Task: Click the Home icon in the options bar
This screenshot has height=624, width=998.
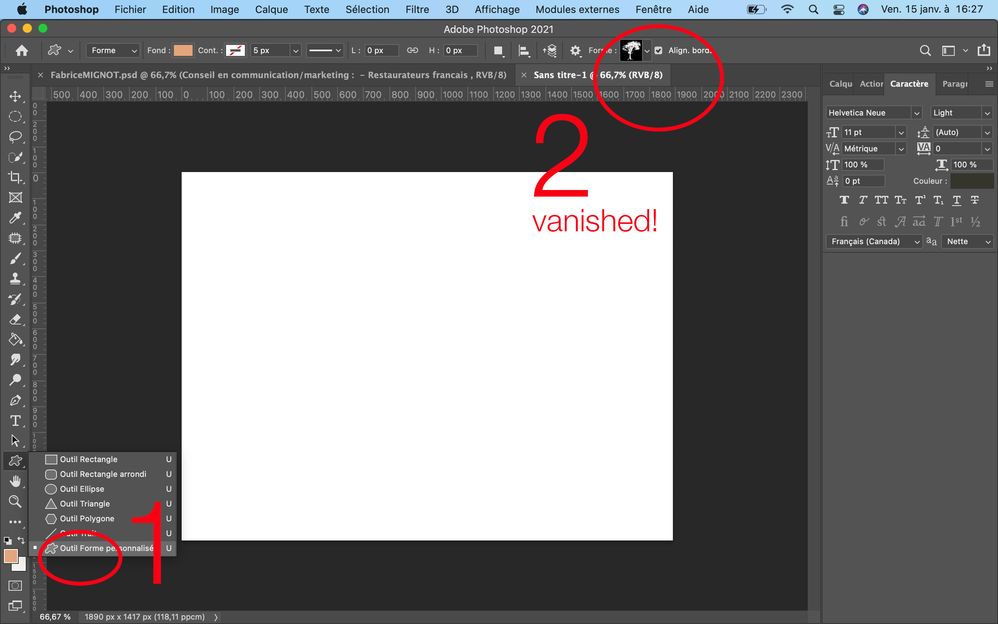Action: click(x=22, y=50)
